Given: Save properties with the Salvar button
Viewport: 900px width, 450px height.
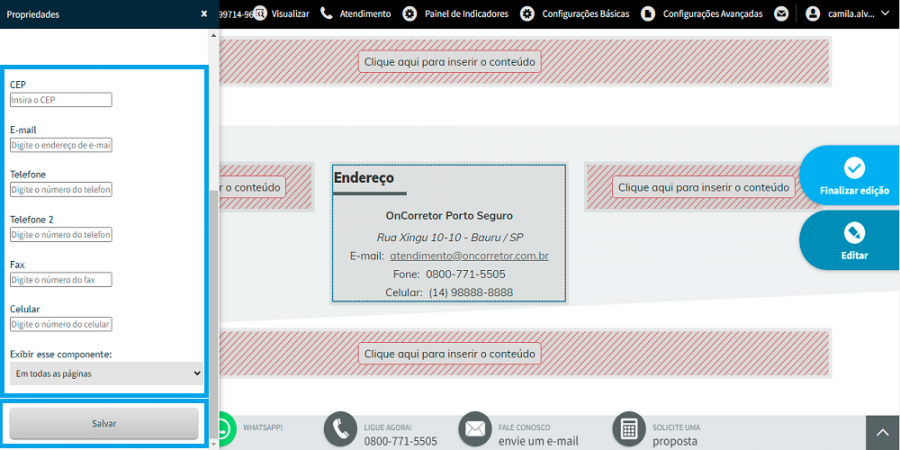Looking at the screenshot, I should tap(104, 424).
